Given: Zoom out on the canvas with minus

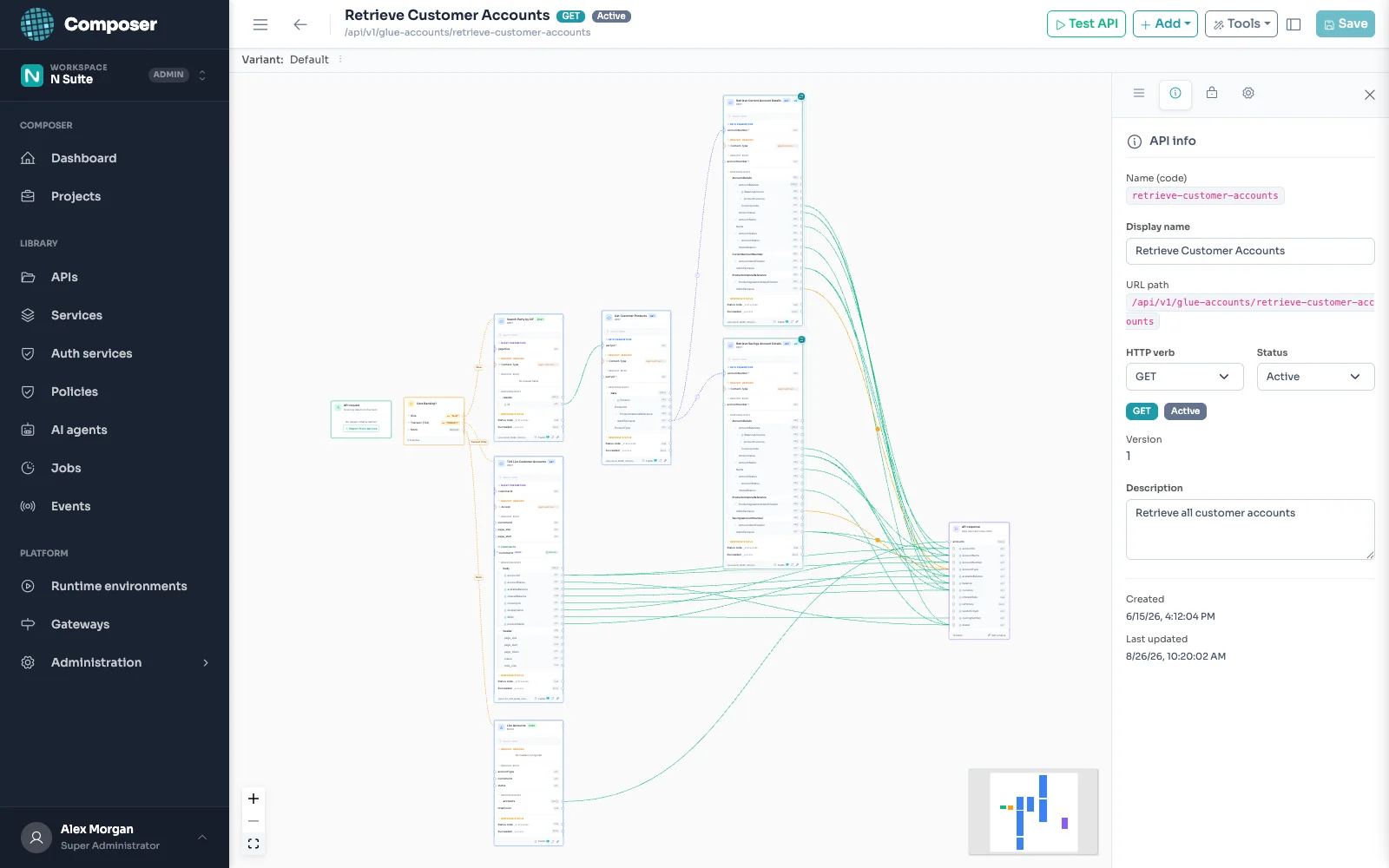Looking at the screenshot, I should click(x=253, y=821).
